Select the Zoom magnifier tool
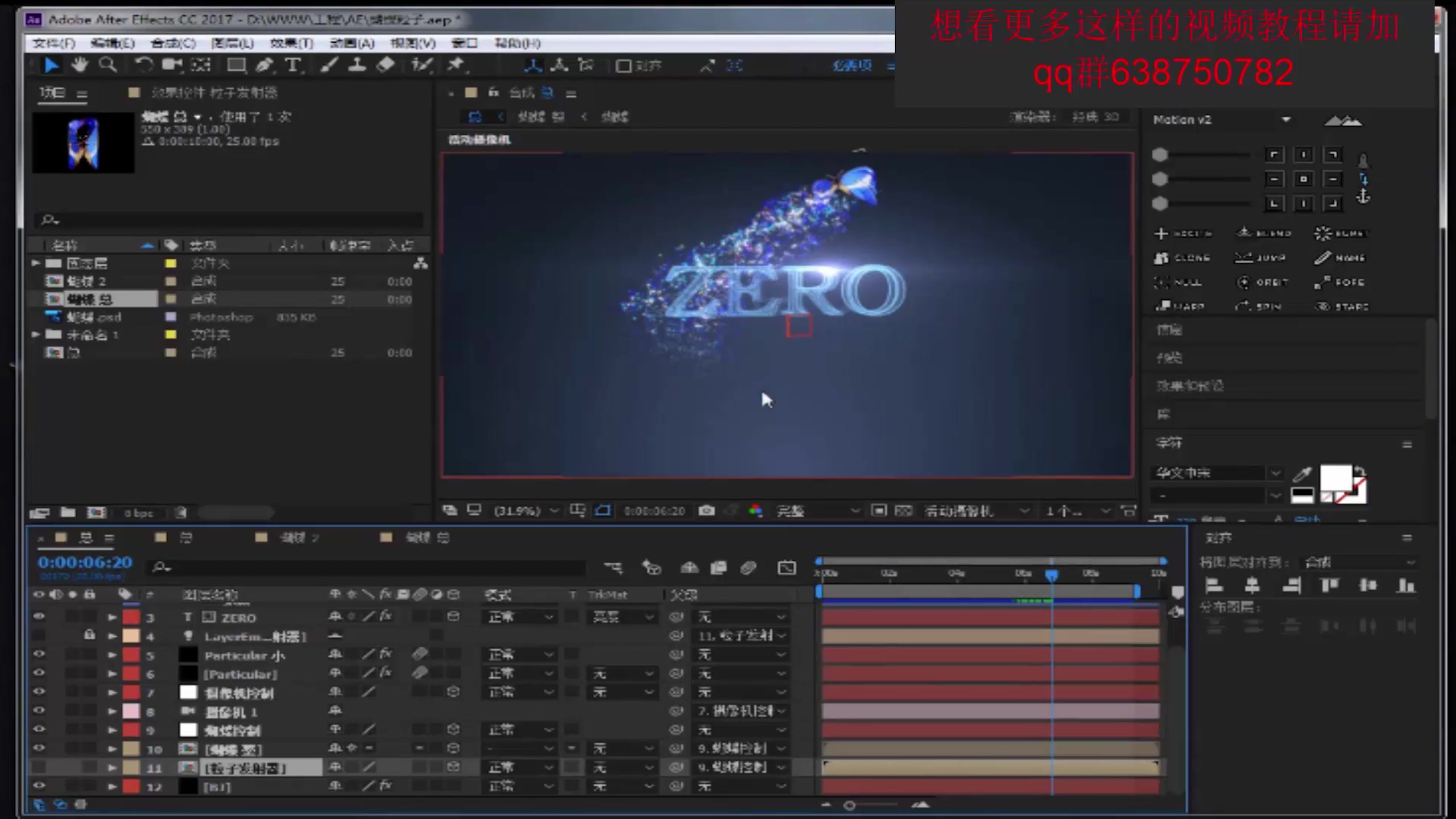The height and width of the screenshot is (819, 1456). pos(107,65)
